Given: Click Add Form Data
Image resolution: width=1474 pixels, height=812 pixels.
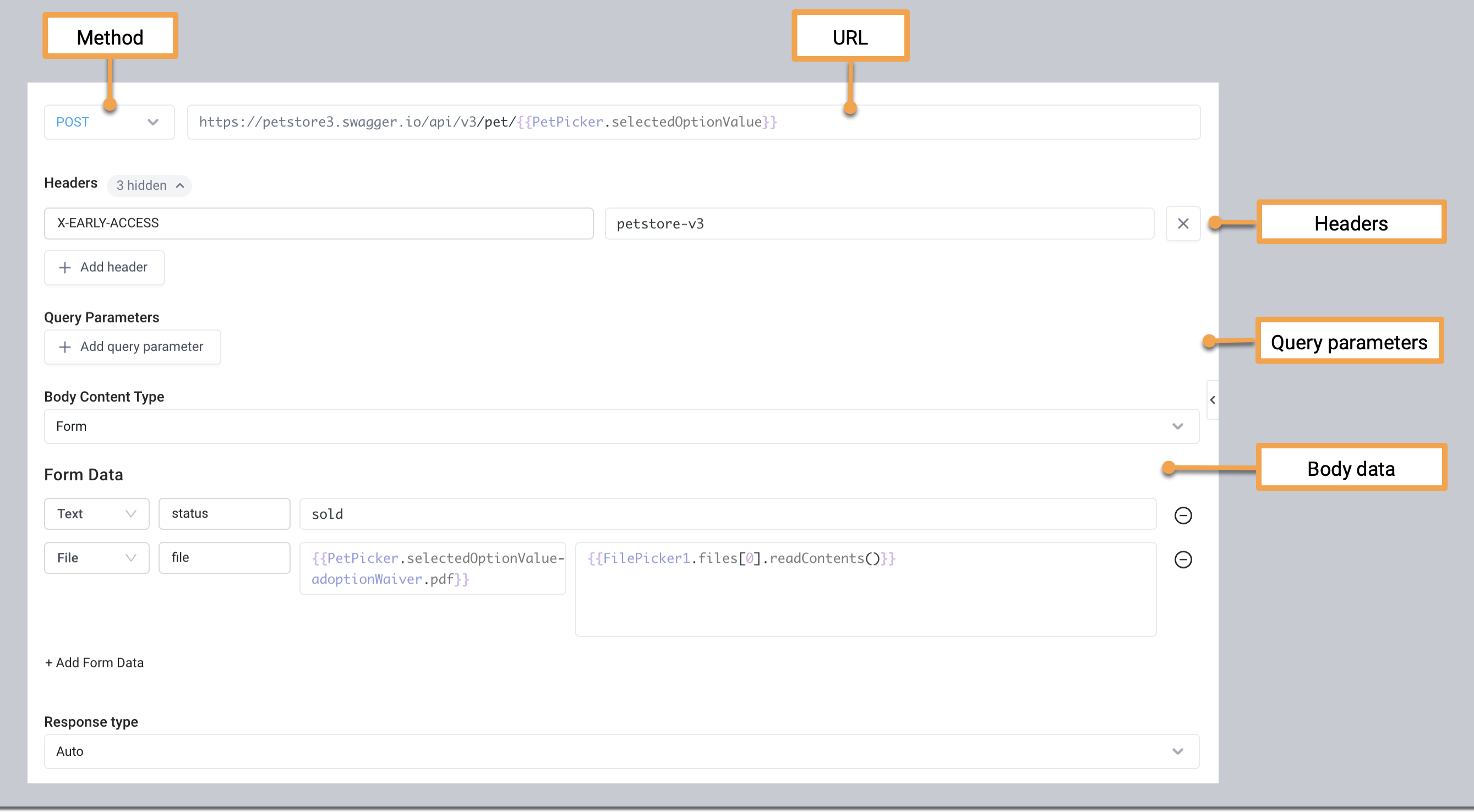Looking at the screenshot, I should (94, 662).
